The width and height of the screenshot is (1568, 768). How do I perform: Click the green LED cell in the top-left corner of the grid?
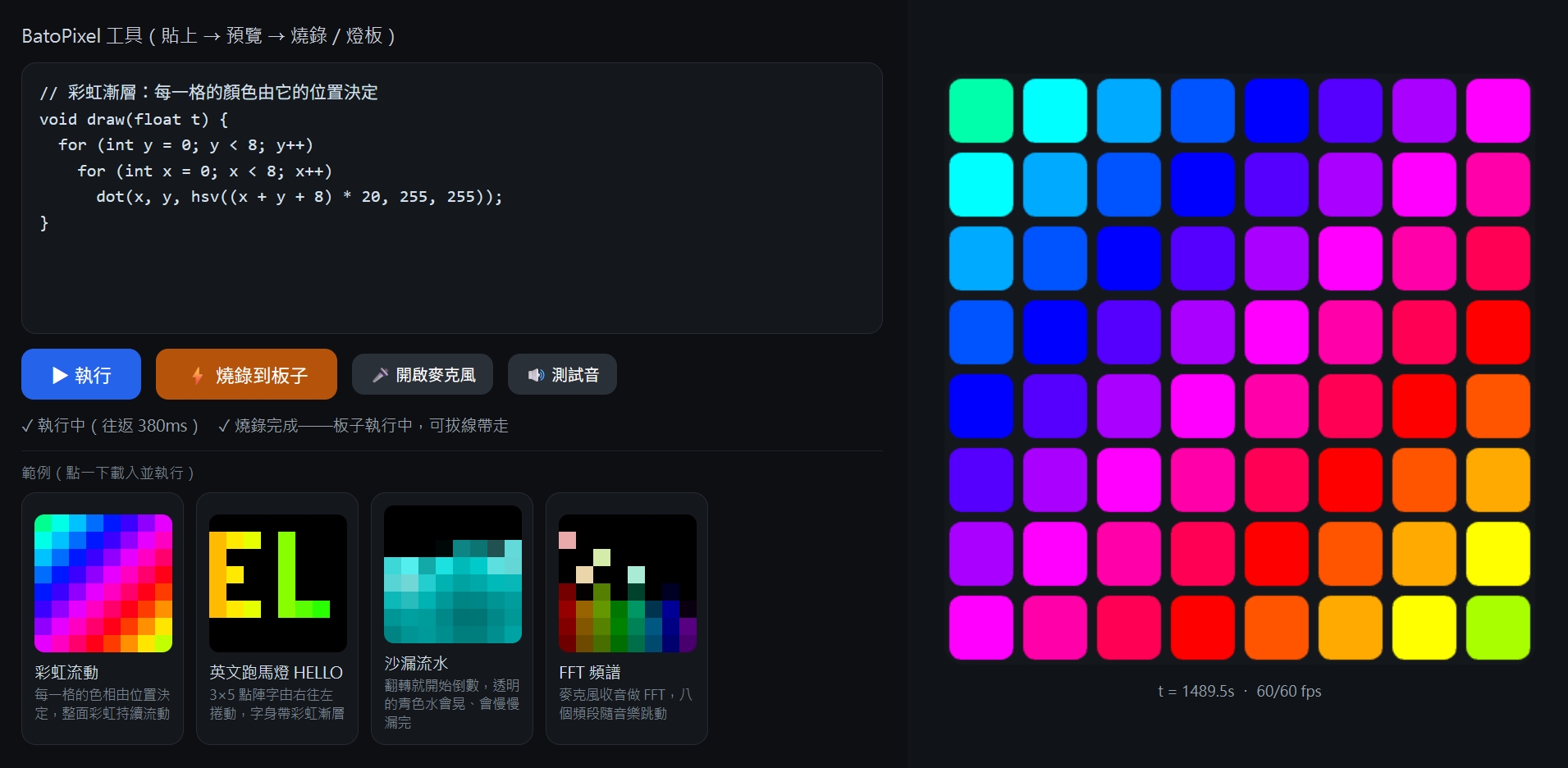coord(981,111)
